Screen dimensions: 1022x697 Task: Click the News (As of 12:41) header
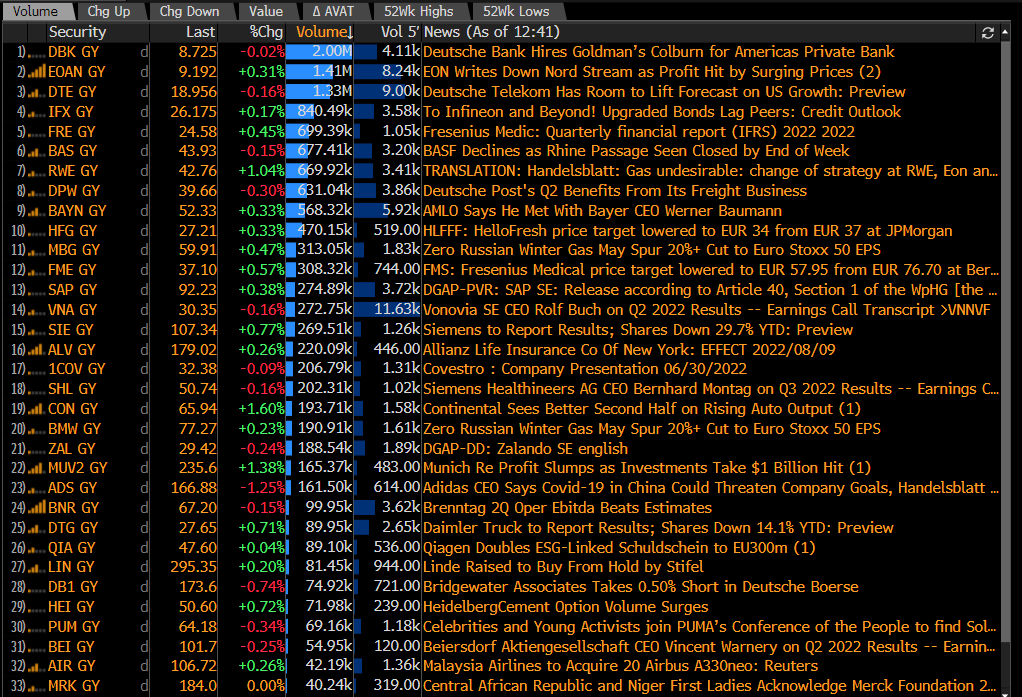(491, 32)
